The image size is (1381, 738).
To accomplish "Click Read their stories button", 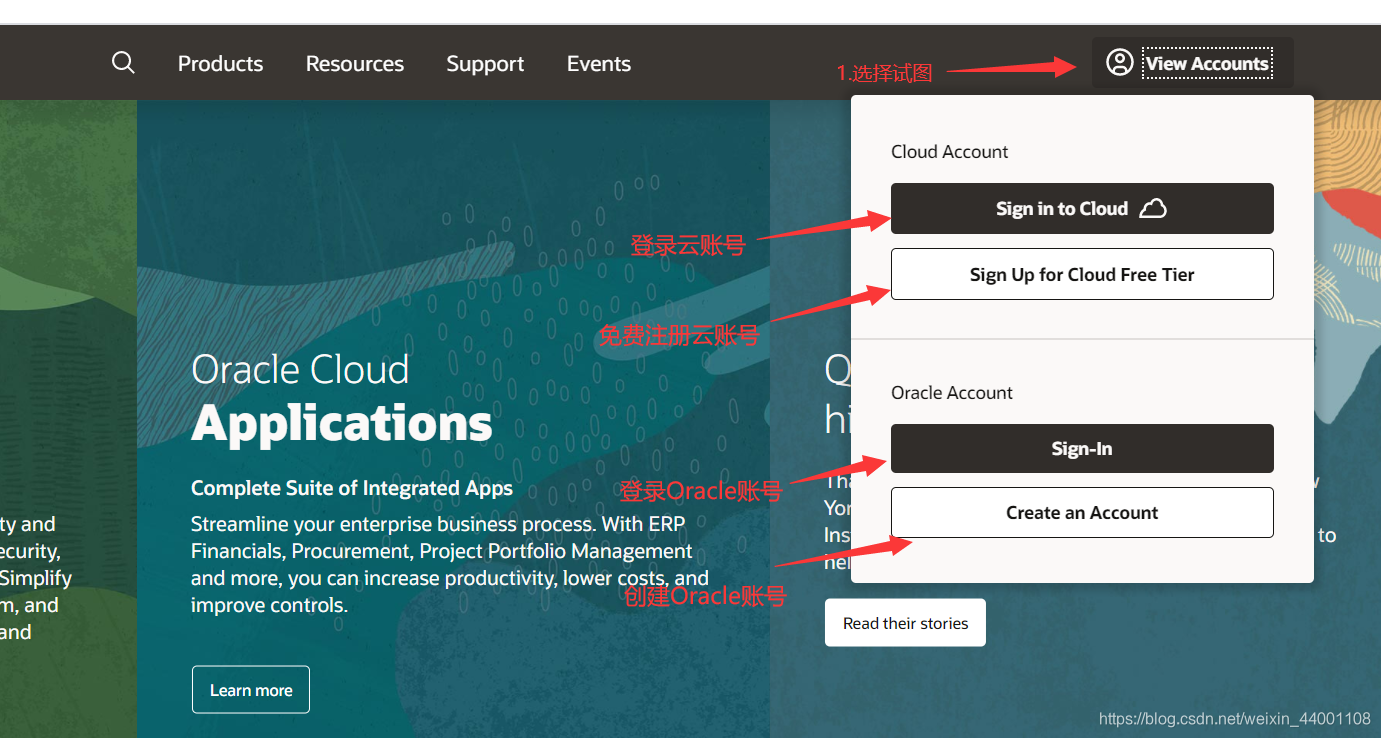I will [x=905, y=623].
